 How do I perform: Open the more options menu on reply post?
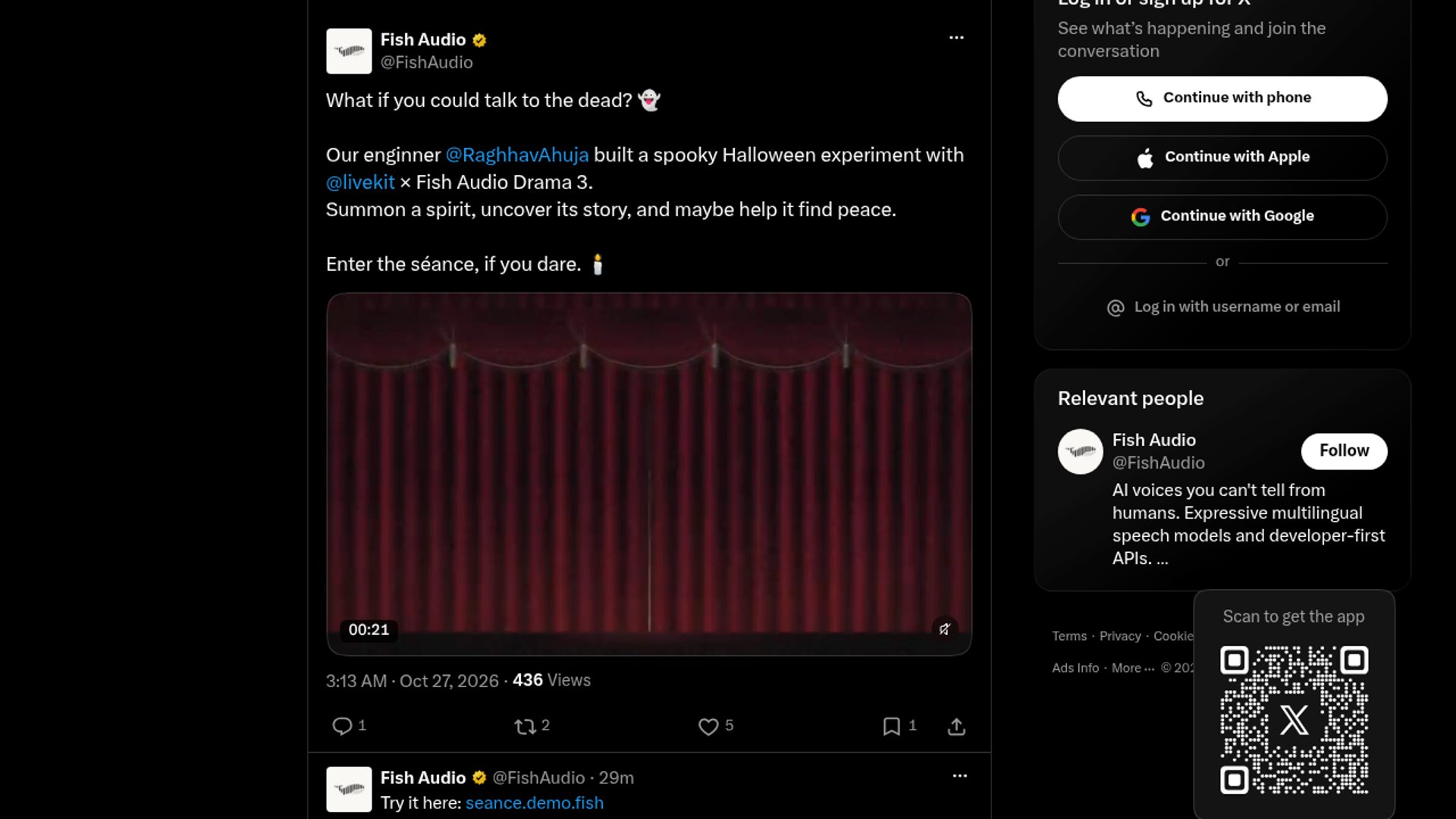point(959,776)
